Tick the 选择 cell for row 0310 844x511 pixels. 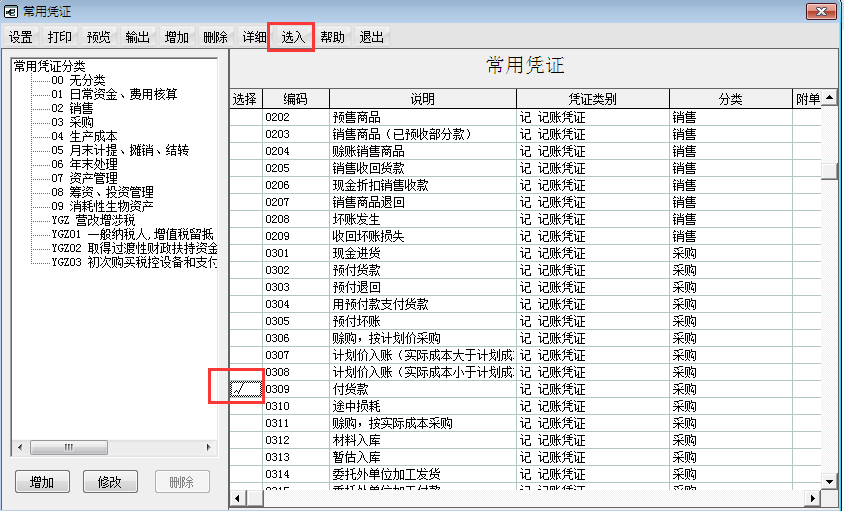[245, 406]
